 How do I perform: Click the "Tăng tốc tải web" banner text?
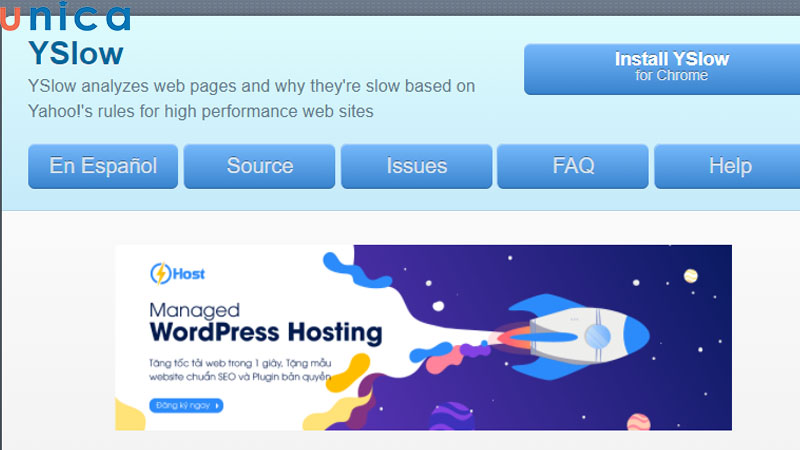240,370
